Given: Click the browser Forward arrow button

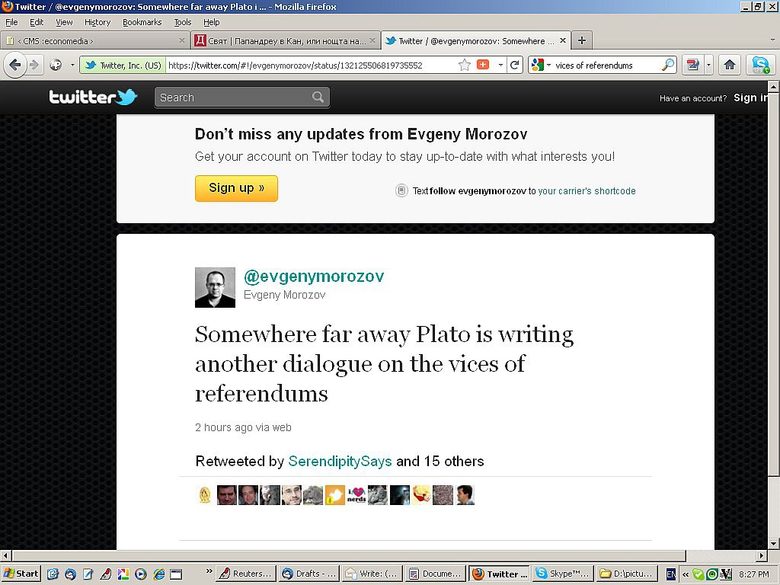Looking at the screenshot, I should pos(34,65).
